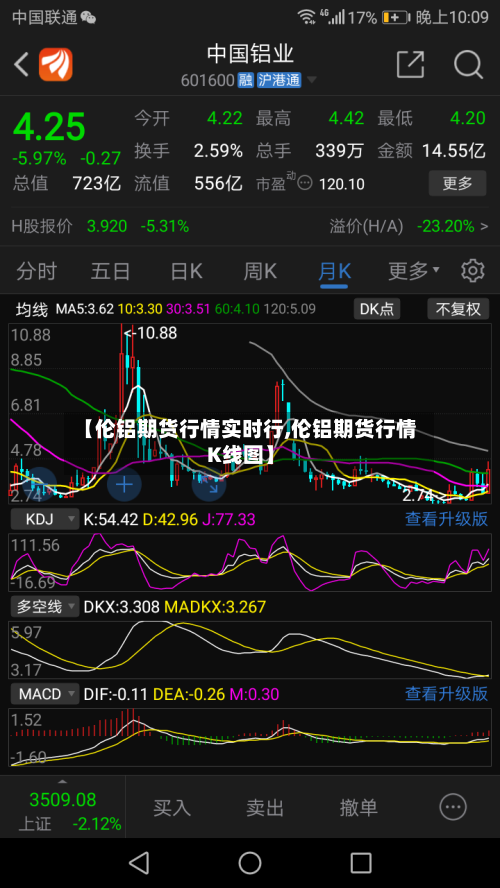Tap the K:54.42 KDJ value
Viewport: 500px width, 888px height.
click(111, 519)
